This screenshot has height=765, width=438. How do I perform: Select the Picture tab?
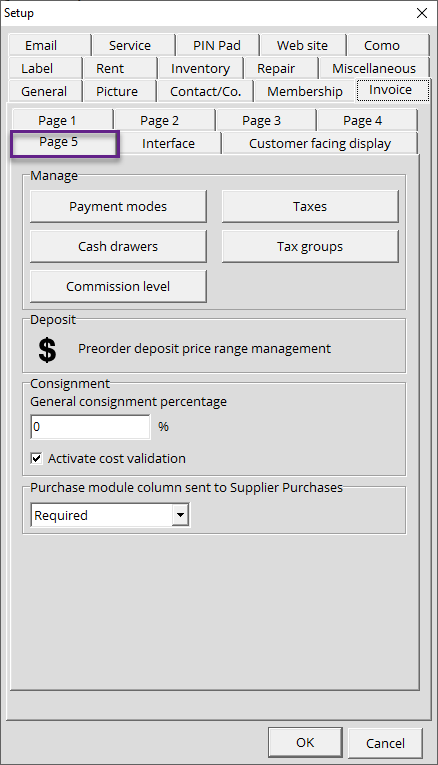(x=119, y=91)
